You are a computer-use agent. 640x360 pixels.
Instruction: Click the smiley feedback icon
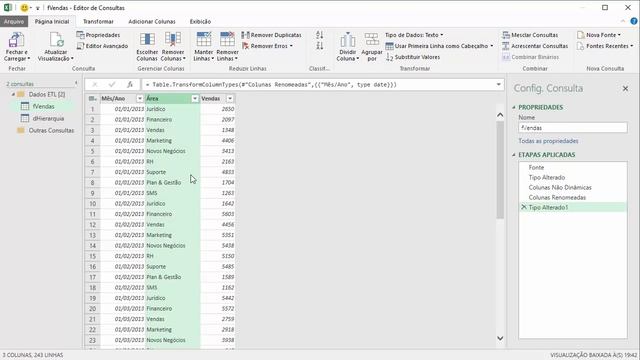point(24,8)
